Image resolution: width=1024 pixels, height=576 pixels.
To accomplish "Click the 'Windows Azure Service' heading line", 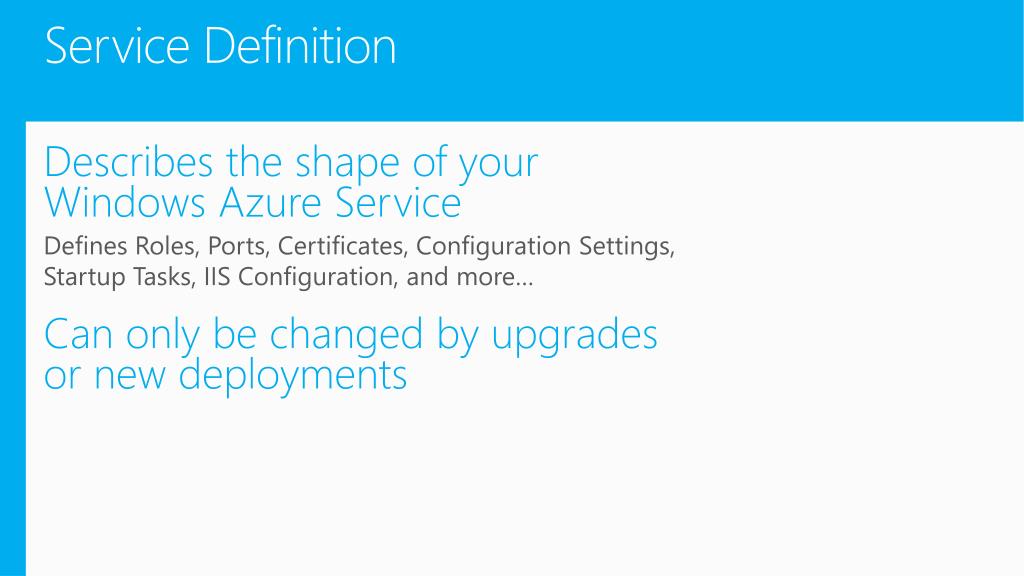I will point(253,202).
